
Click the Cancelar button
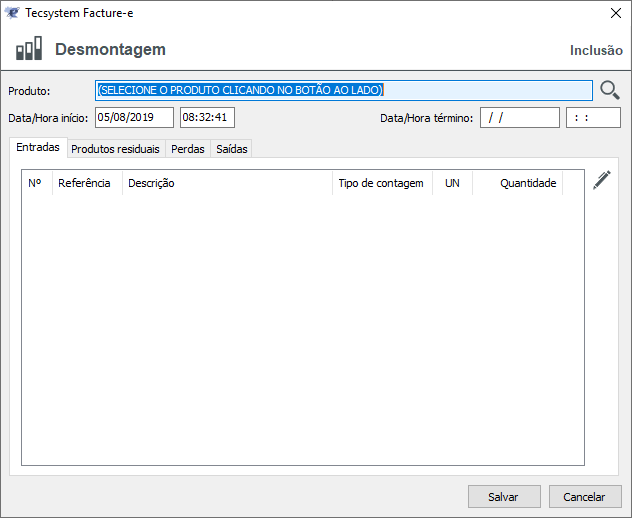[x=584, y=496]
